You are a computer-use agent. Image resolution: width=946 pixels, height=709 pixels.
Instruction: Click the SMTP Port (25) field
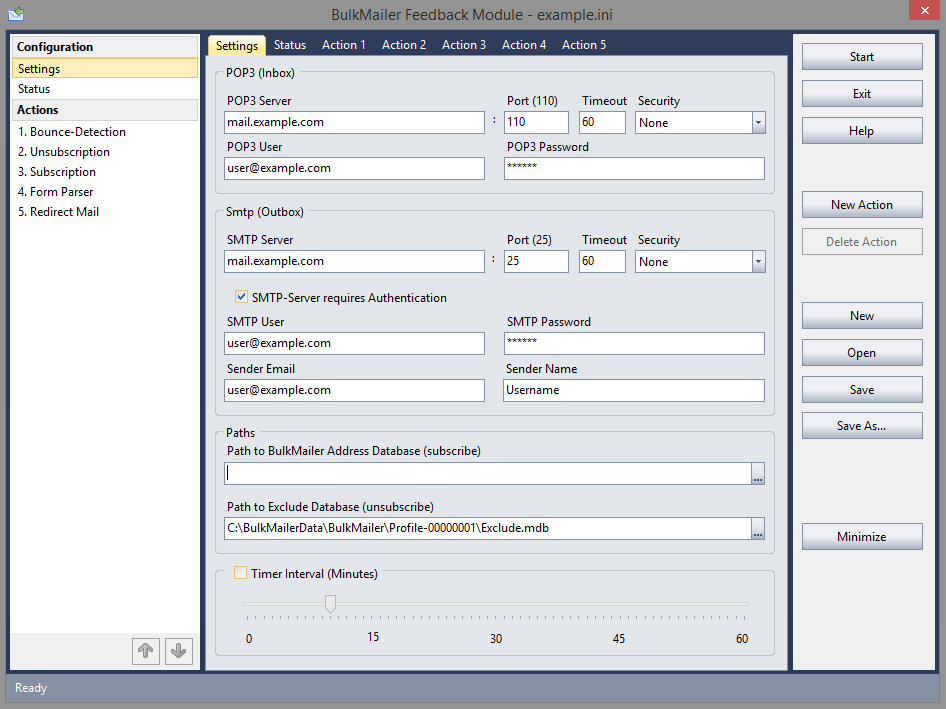536,261
